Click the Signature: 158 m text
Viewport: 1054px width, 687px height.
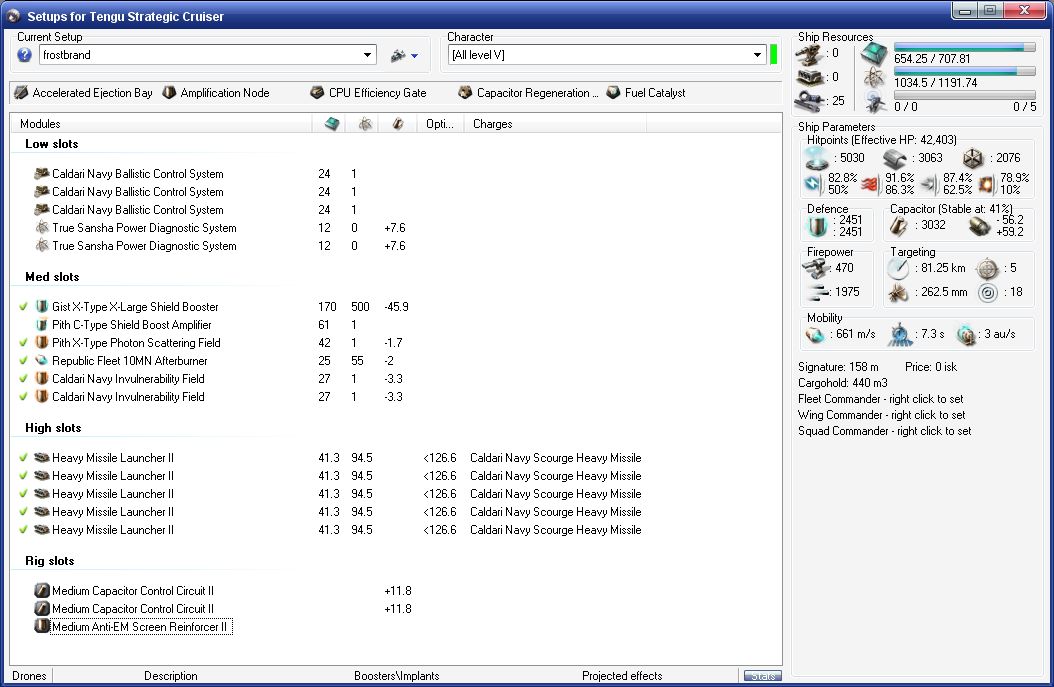tap(838, 367)
